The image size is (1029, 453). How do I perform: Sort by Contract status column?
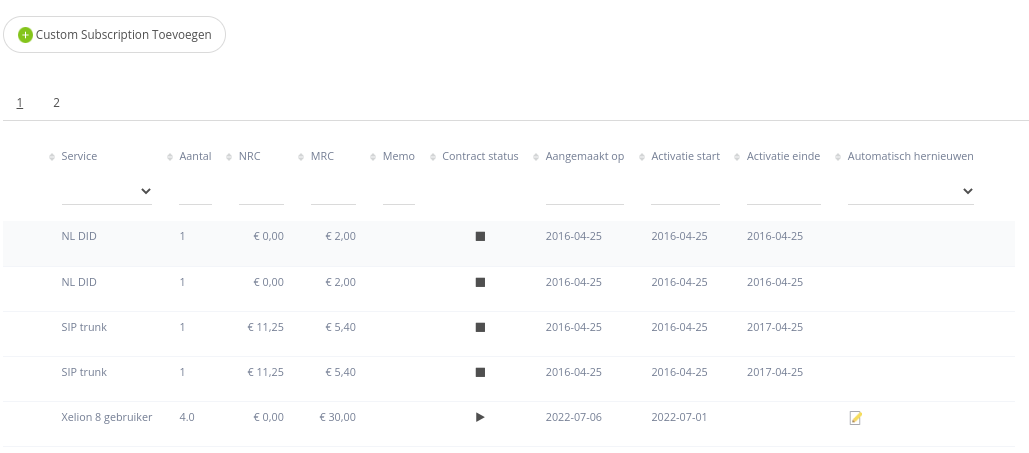pos(433,157)
